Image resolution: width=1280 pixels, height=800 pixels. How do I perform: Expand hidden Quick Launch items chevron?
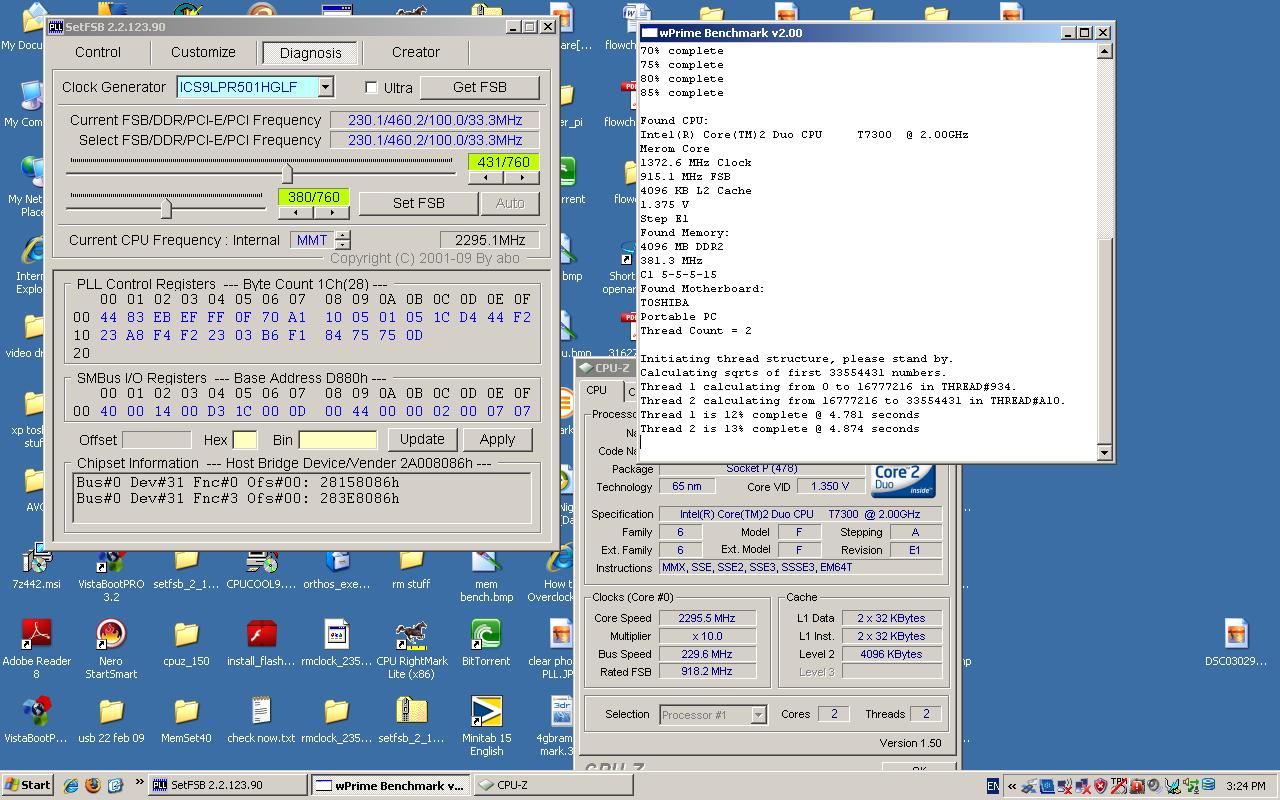[x=139, y=783]
